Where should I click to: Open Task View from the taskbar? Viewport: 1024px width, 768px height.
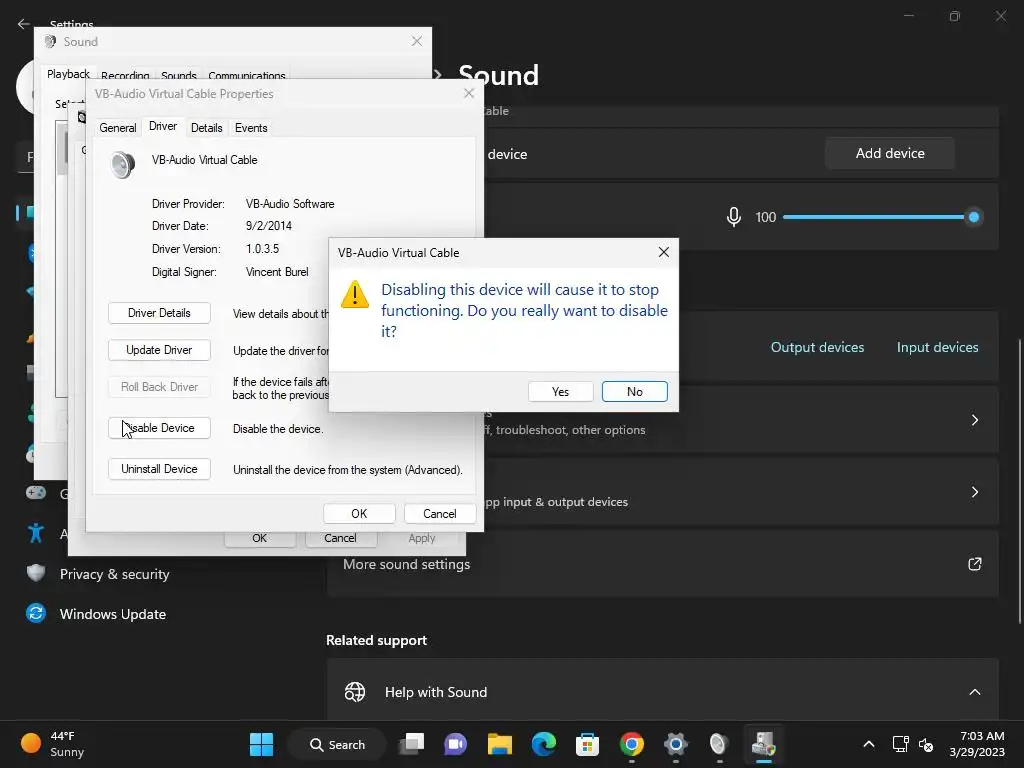point(412,744)
